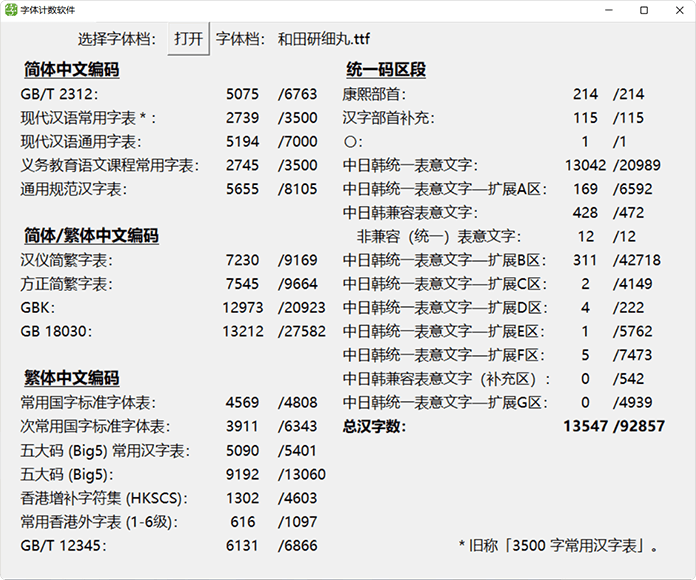Click the GB/T 2312 row label
The width and height of the screenshot is (696, 580).
(59, 94)
